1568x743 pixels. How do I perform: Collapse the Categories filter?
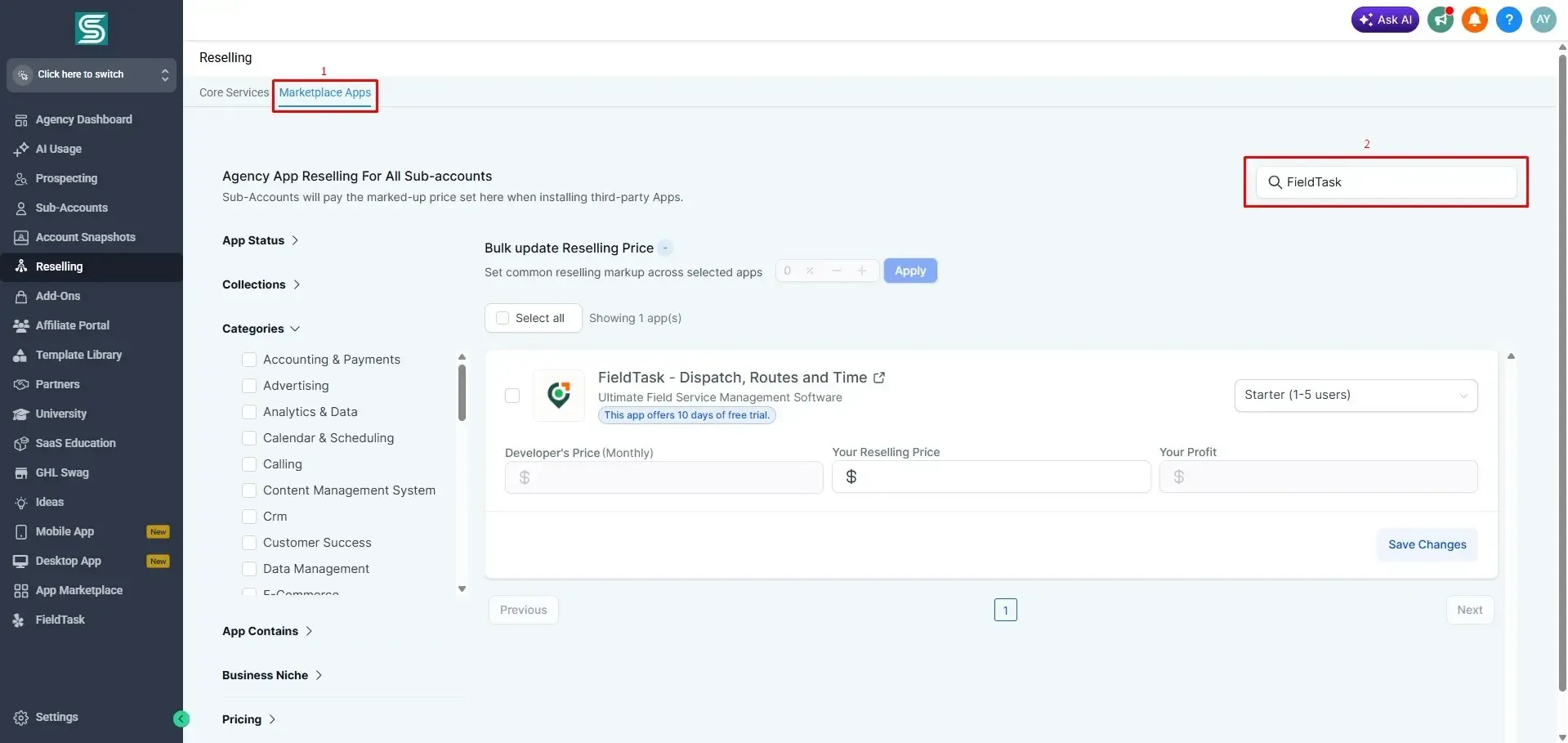tap(261, 329)
